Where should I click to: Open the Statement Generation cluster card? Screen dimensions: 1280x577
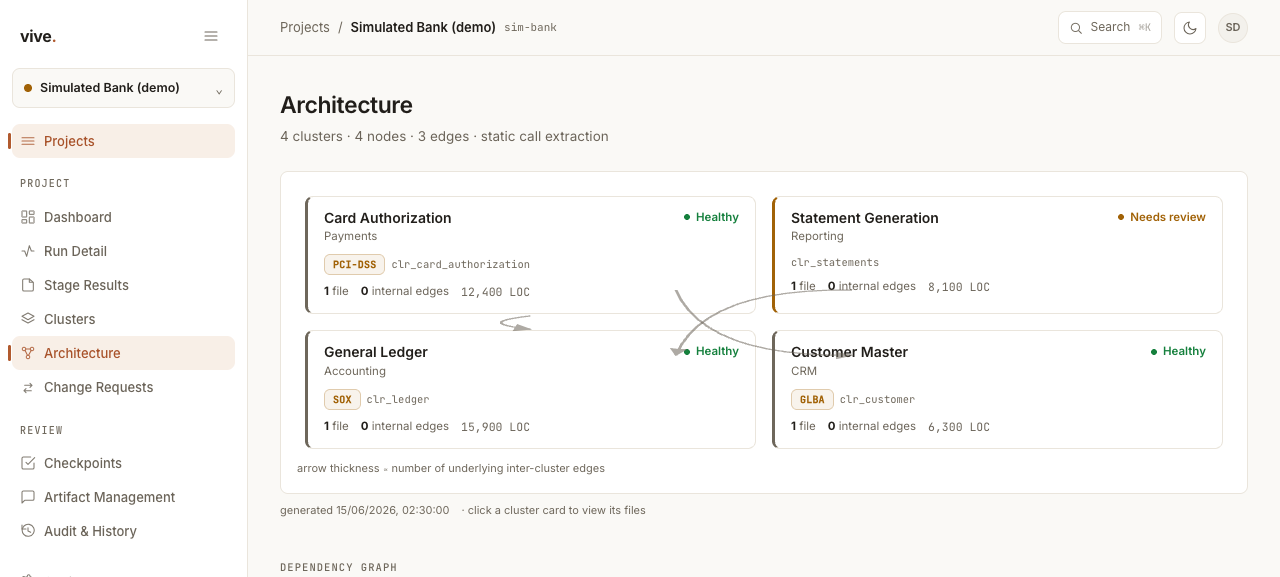pyautogui.click(x=997, y=255)
